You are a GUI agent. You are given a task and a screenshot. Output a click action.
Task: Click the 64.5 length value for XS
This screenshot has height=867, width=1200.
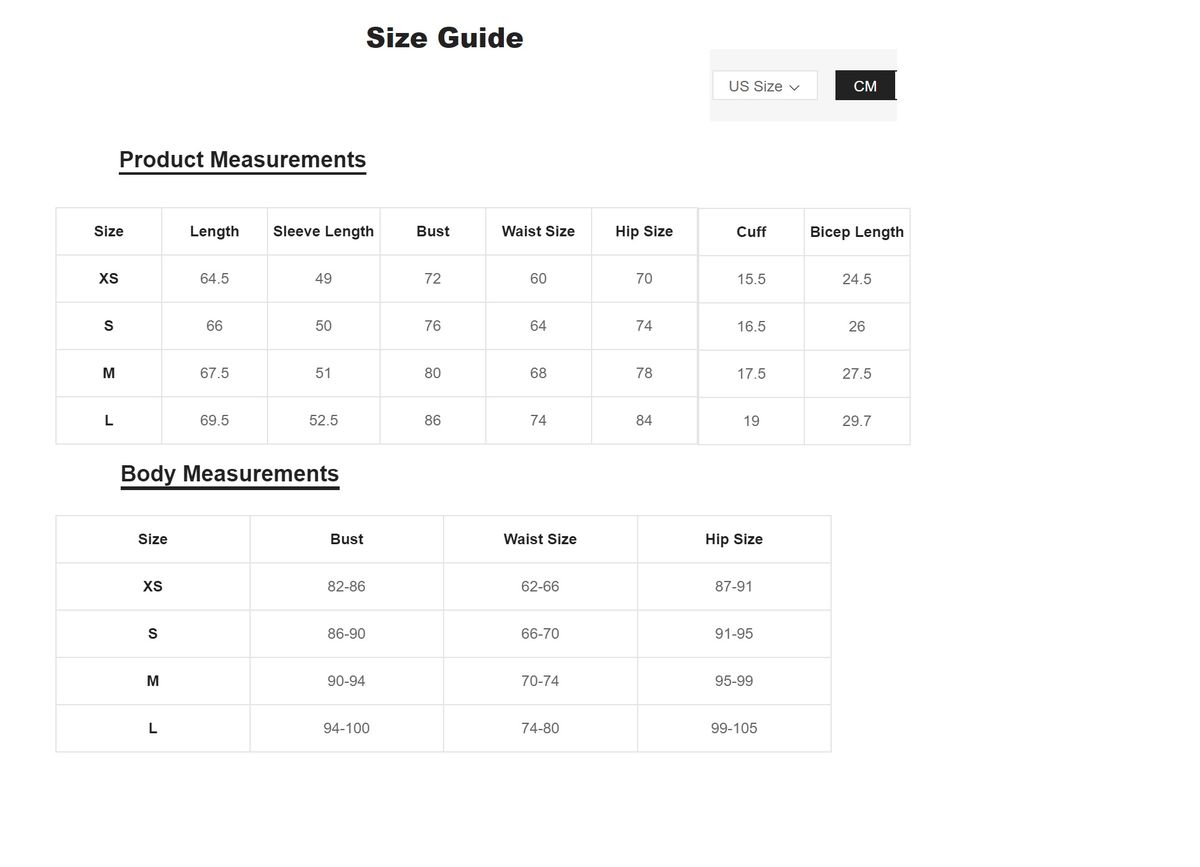[214, 279]
